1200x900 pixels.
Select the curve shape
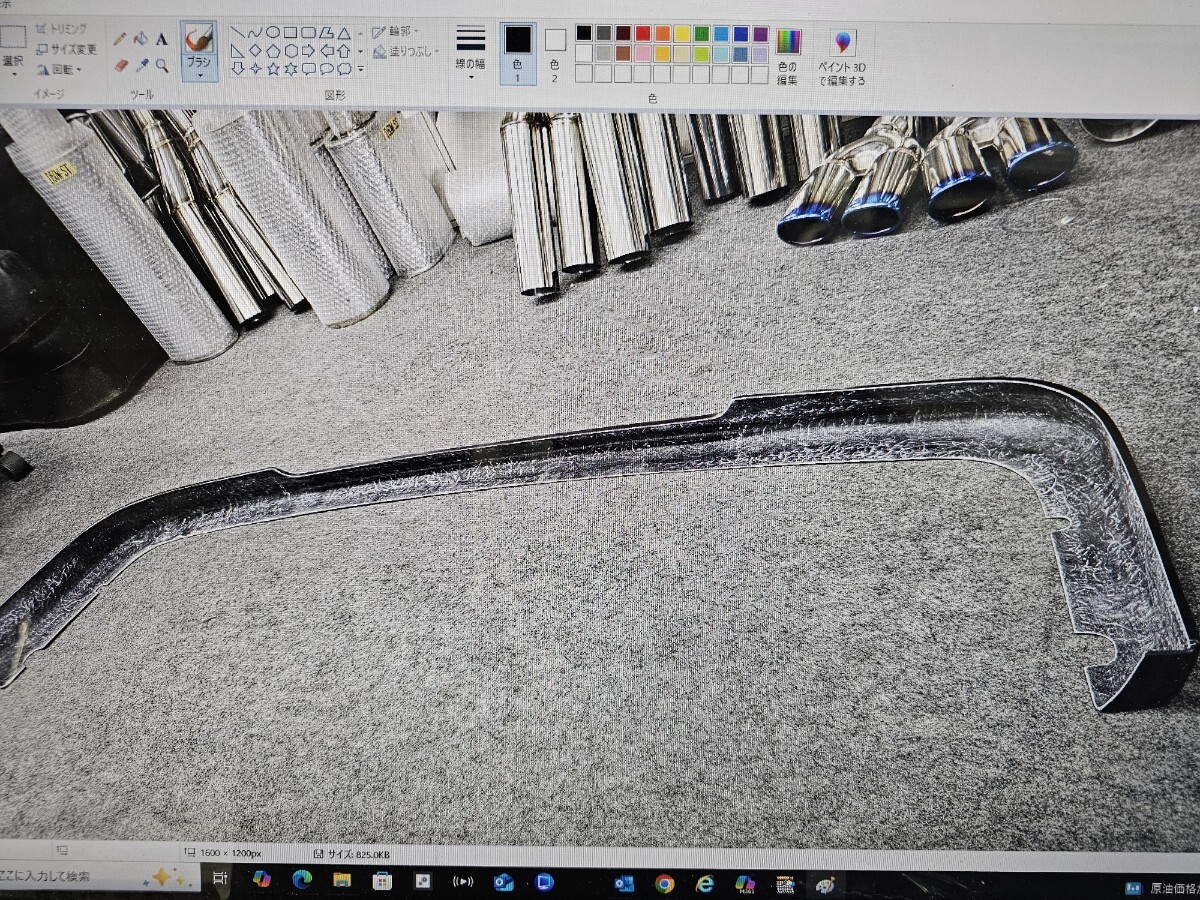click(256, 32)
